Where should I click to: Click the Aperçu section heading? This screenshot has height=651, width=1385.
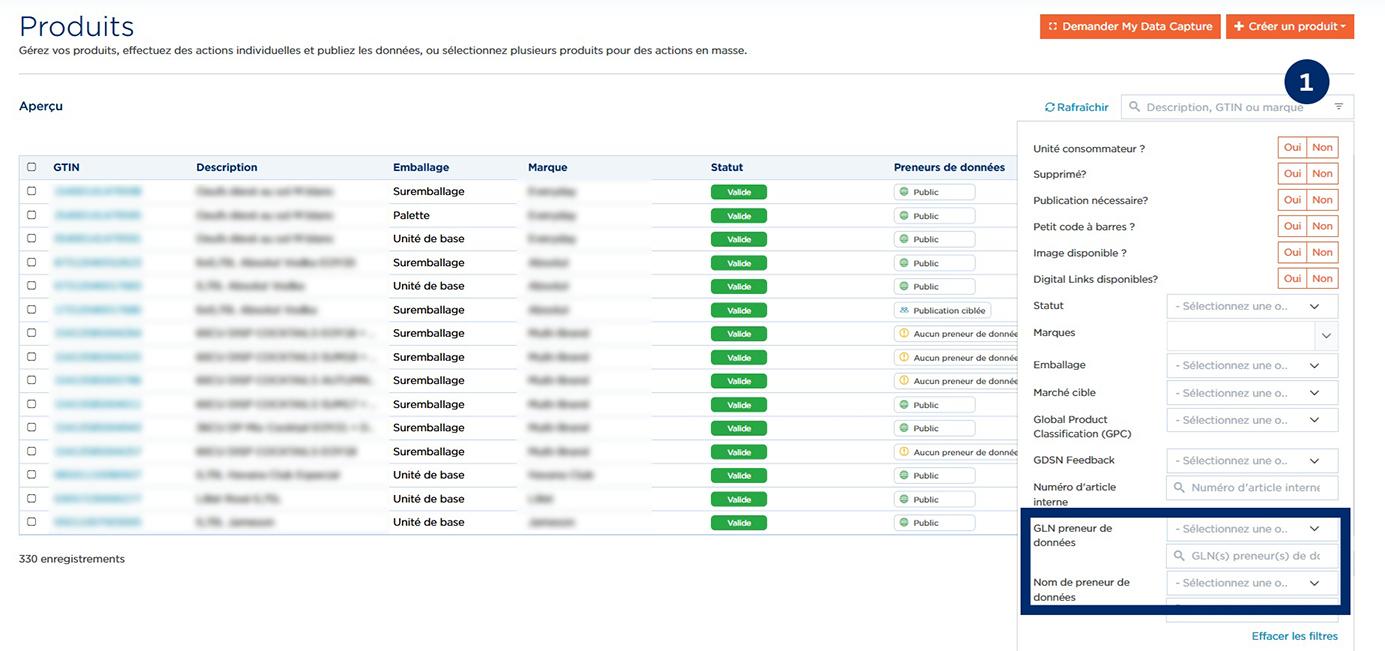pos(41,106)
